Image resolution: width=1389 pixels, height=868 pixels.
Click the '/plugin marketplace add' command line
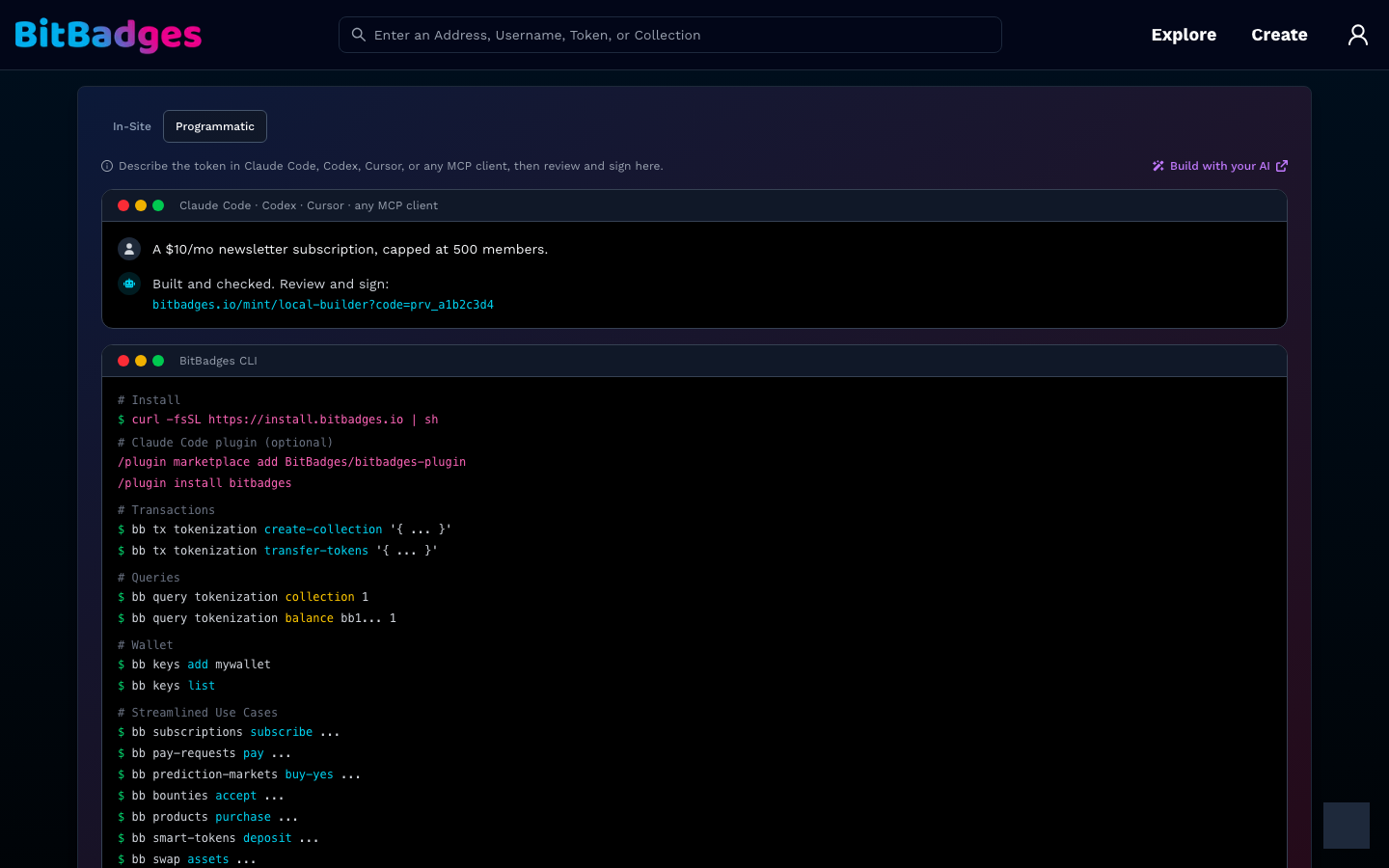(x=291, y=462)
